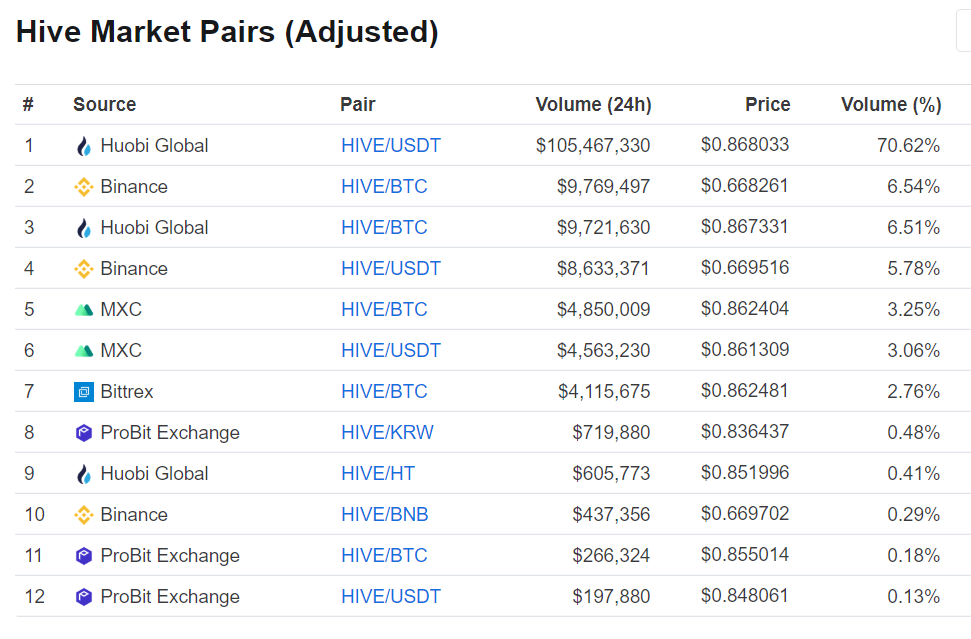Select the volume value $105,467,330

pos(593,146)
